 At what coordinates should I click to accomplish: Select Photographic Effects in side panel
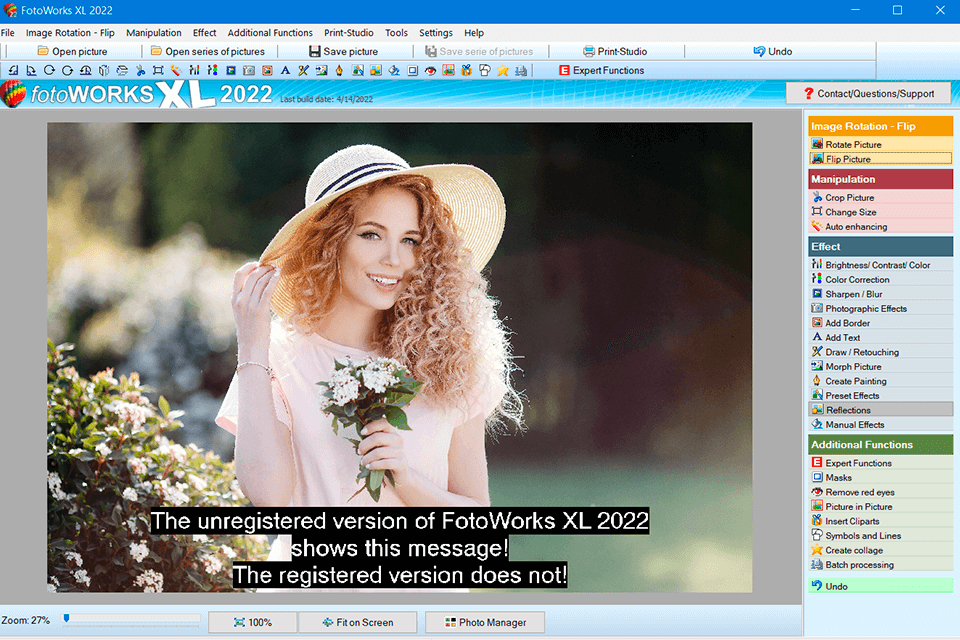pyautogui.click(x=880, y=309)
